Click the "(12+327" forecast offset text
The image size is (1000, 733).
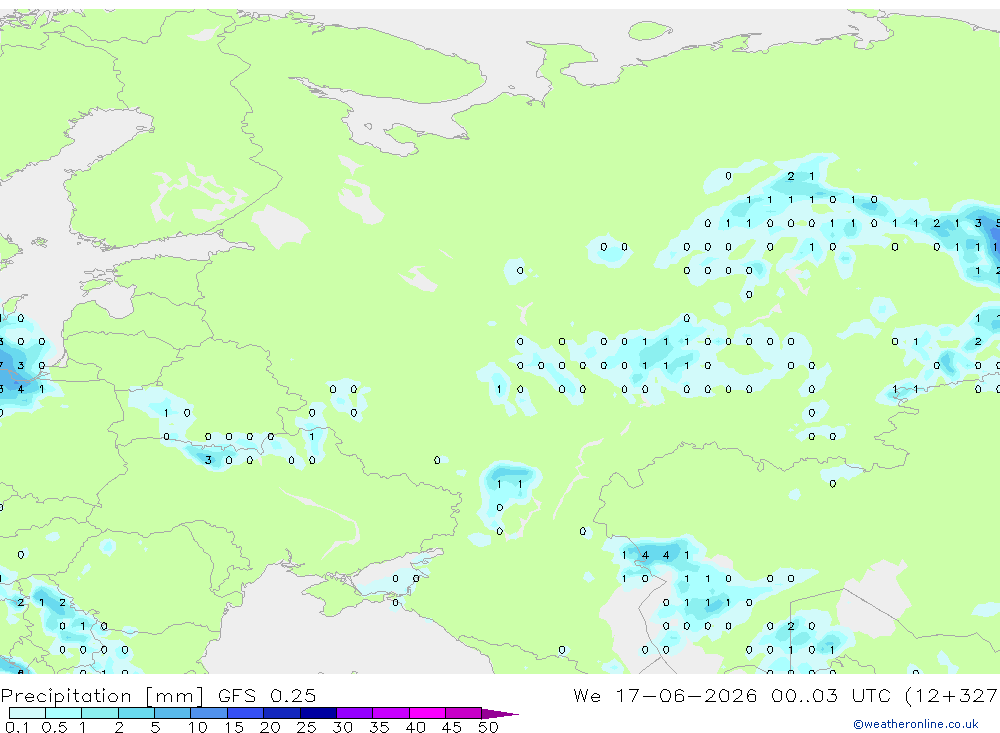(x=952, y=695)
